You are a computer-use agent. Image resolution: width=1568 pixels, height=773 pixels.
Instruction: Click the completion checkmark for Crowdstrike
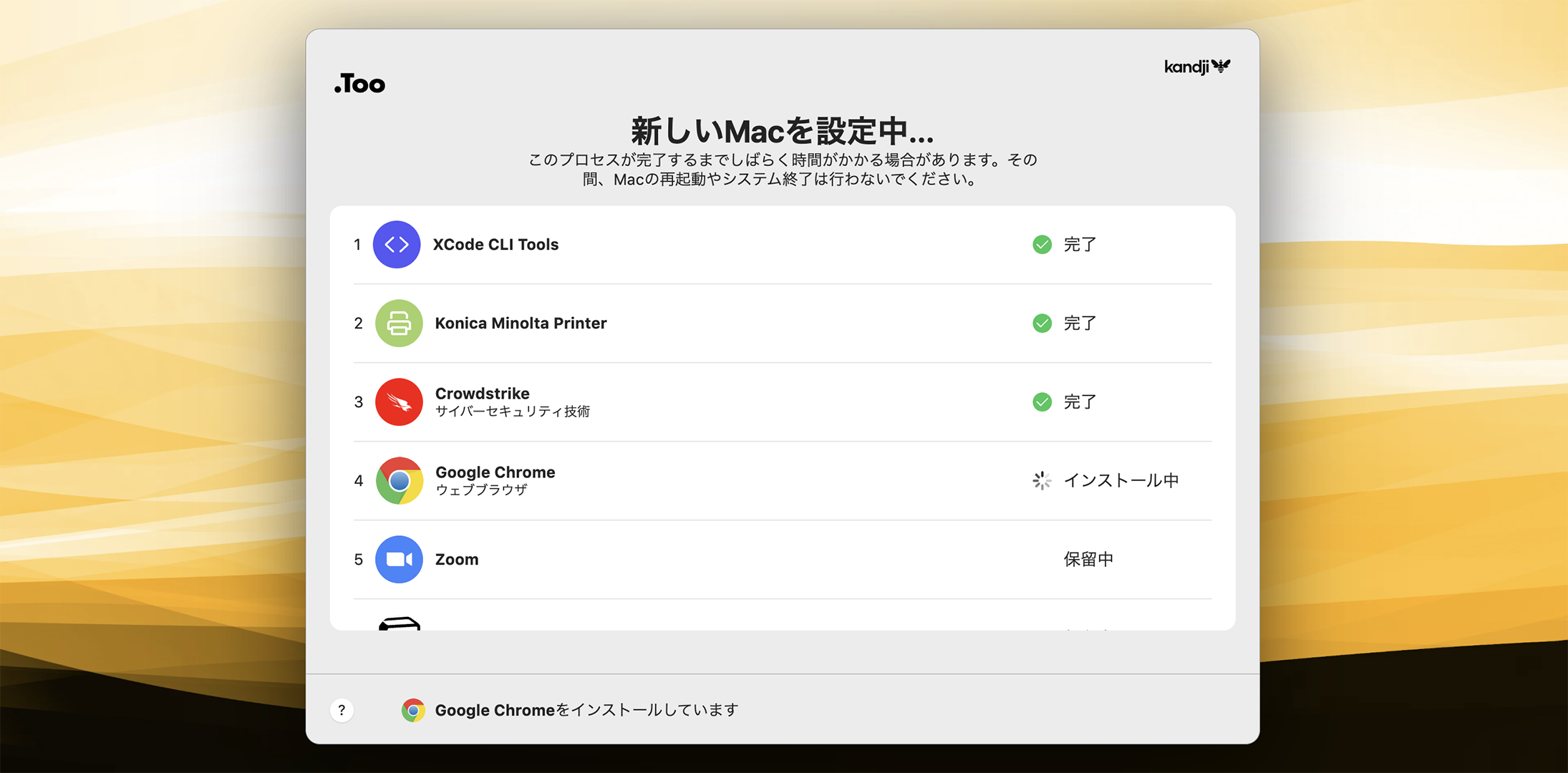[x=1042, y=402]
